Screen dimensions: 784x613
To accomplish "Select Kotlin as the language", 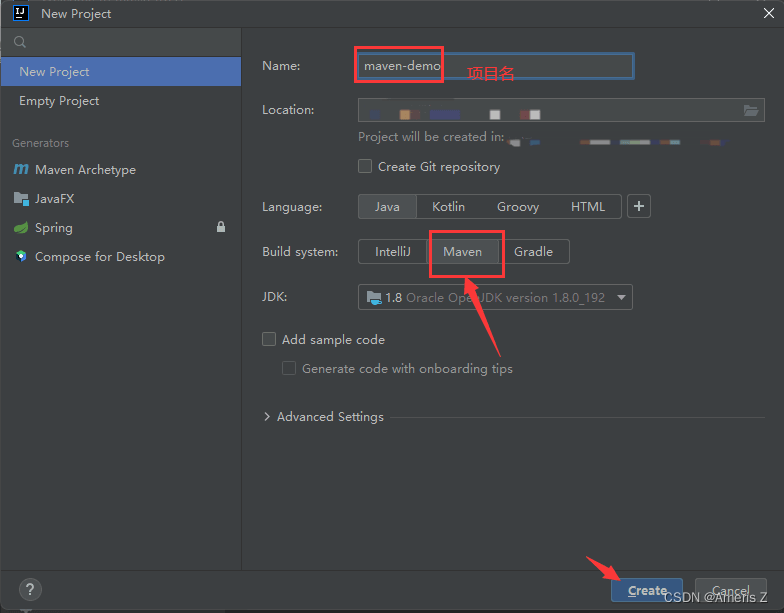I will pos(448,206).
